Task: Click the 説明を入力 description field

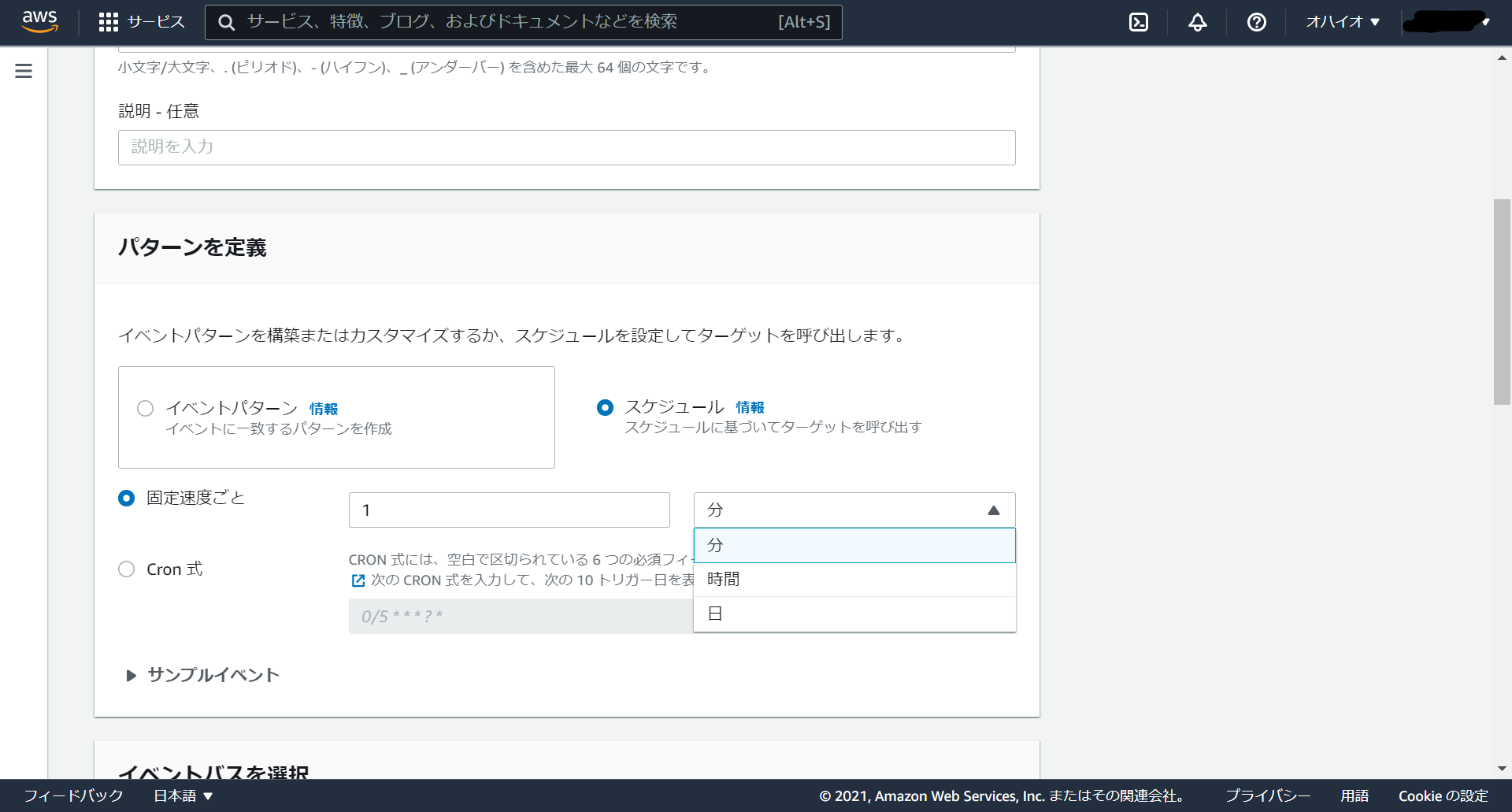Action: tap(567, 147)
